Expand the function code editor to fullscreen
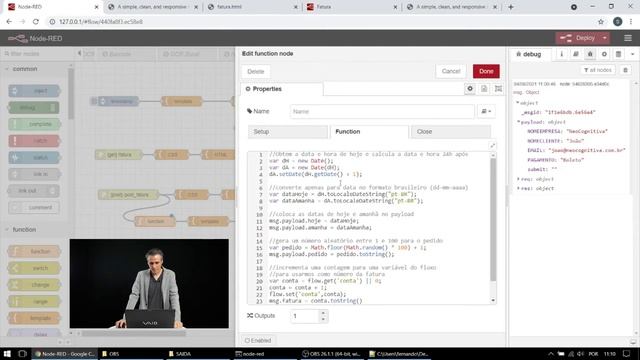Image resolution: width=640 pixels, height=360 pixels. [x=493, y=146]
